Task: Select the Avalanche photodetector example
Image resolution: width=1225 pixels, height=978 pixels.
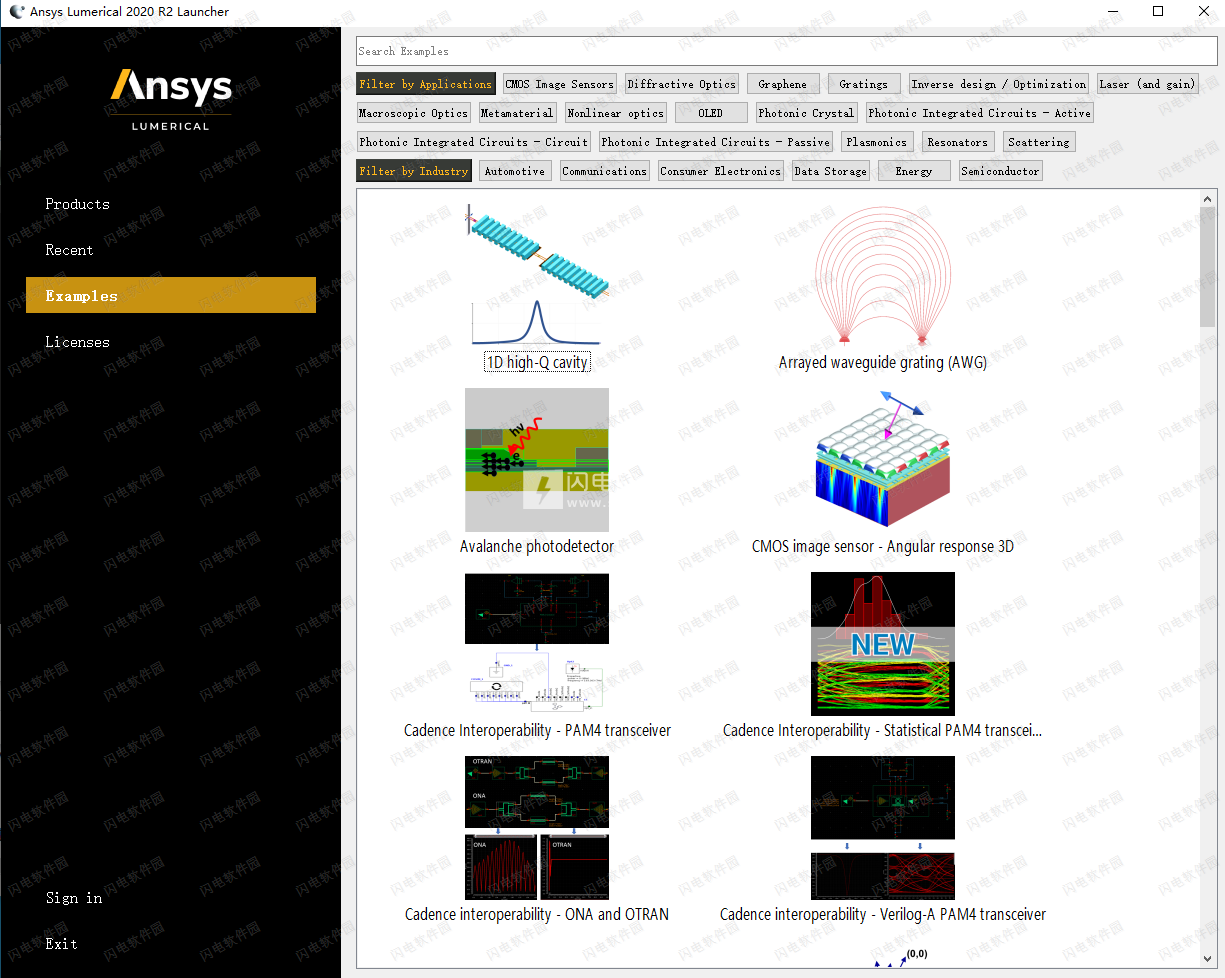Action: [537, 472]
